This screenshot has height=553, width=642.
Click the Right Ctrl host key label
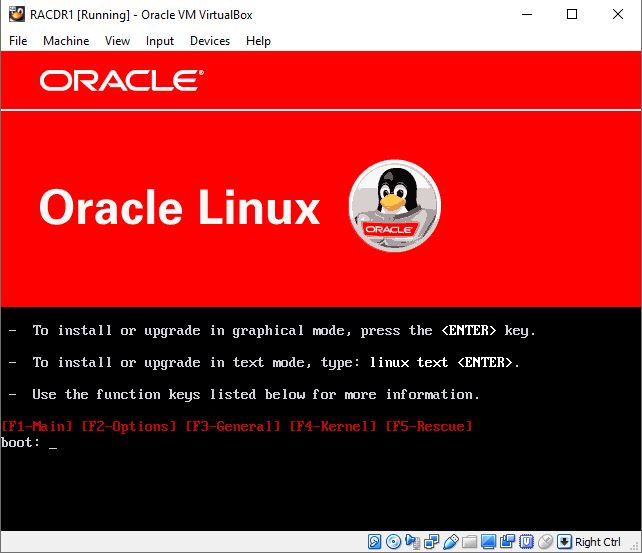coord(598,542)
